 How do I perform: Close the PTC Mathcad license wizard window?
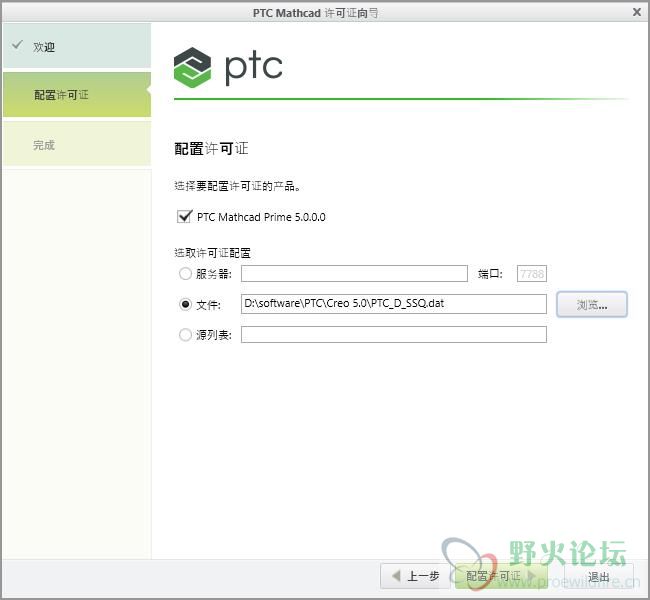(x=637, y=12)
